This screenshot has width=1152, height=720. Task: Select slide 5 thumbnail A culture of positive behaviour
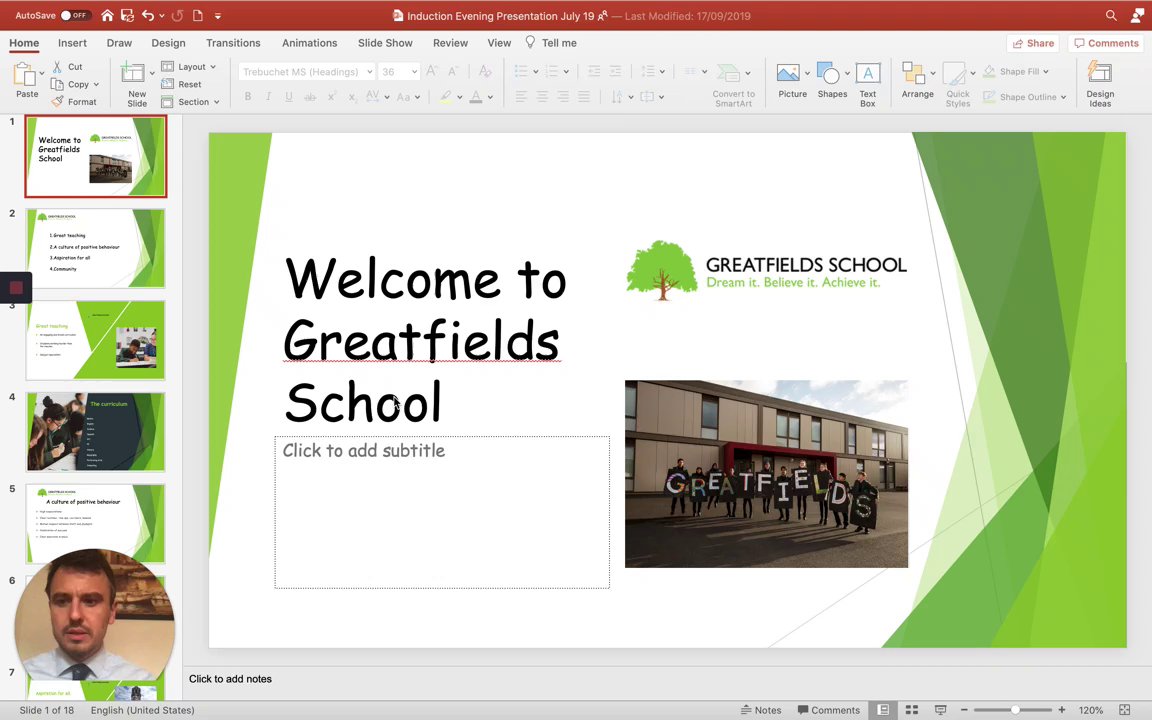point(96,523)
